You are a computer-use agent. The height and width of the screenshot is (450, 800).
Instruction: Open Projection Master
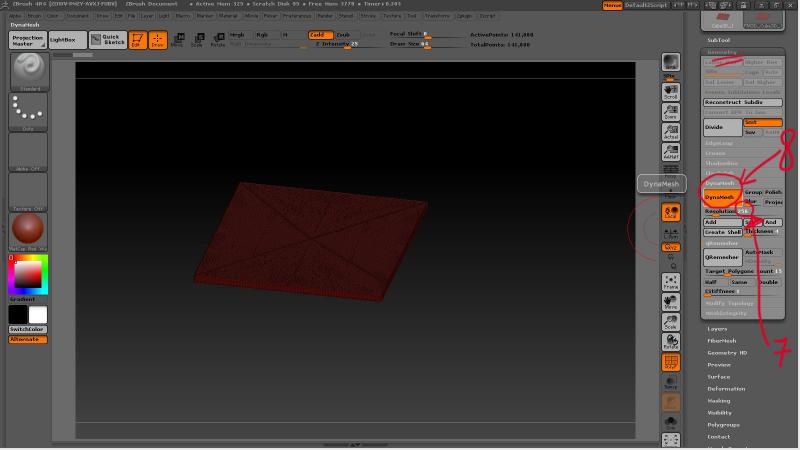point(28,40)
